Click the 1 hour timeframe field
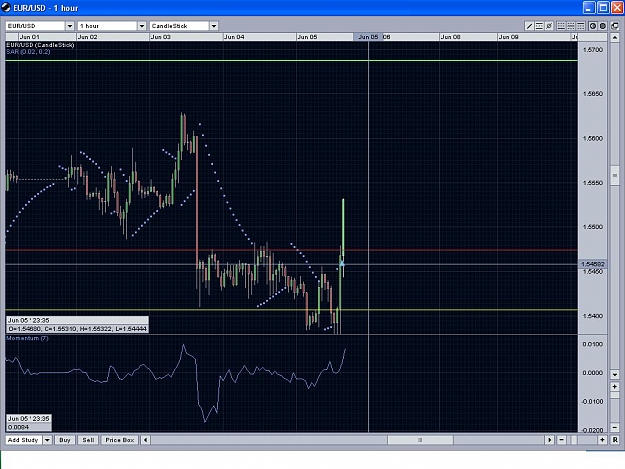The image size is (625, 469). pyautogui.click(x=107, y=26)
